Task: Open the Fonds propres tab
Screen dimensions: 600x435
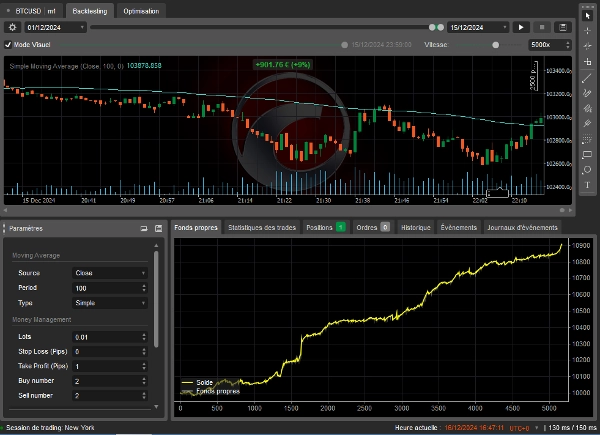Action: tap(196, 228)
